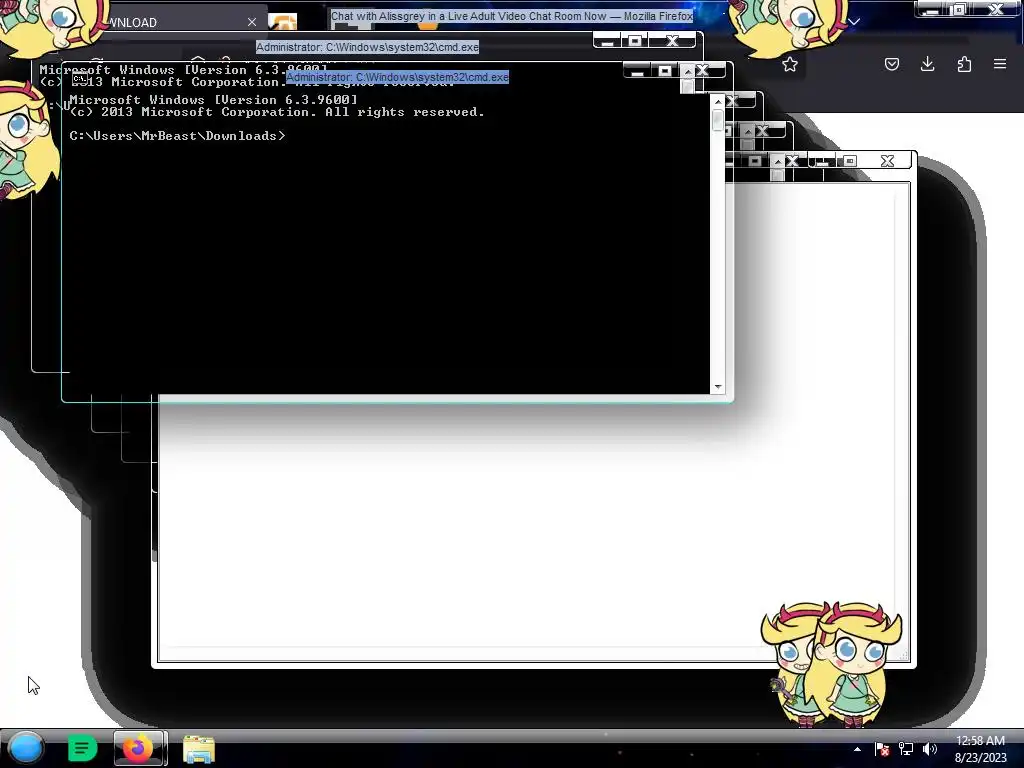This screenshot has height=768, width=1024.
Task: Restore down the Firefox window
Action: point(960,10)
